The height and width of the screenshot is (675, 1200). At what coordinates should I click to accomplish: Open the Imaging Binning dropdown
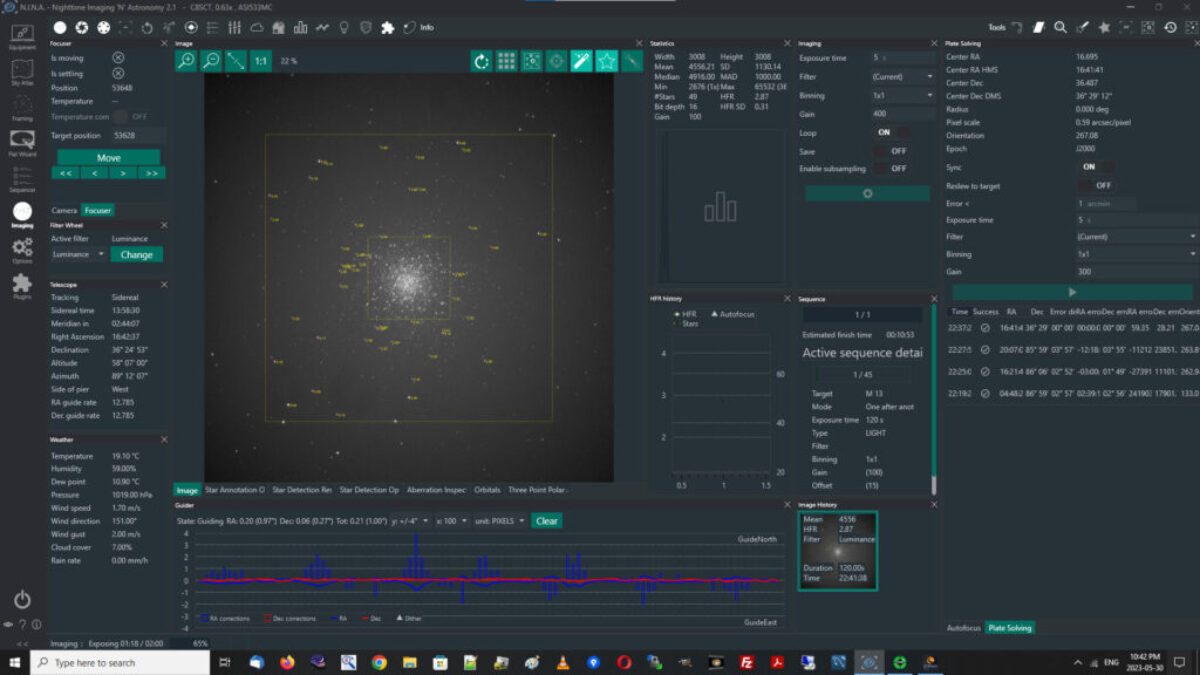click(902, 95)
